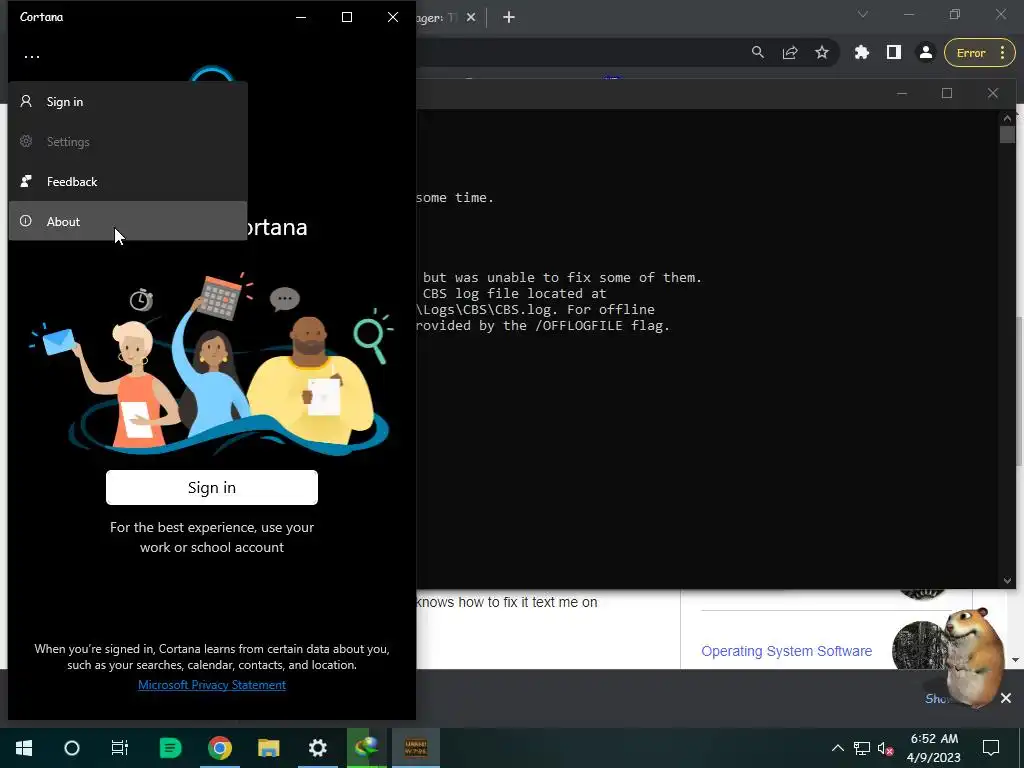Click the round thumbnail beside Operating System Software
Screen dimensions: 1024x768
[x=918, y=645]
